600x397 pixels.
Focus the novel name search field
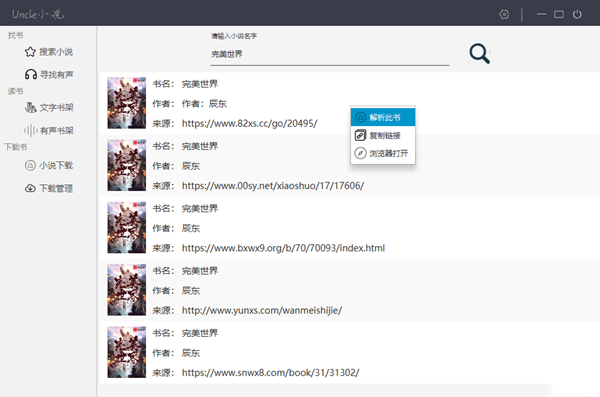pyautogui.click(x=329, y=54)
